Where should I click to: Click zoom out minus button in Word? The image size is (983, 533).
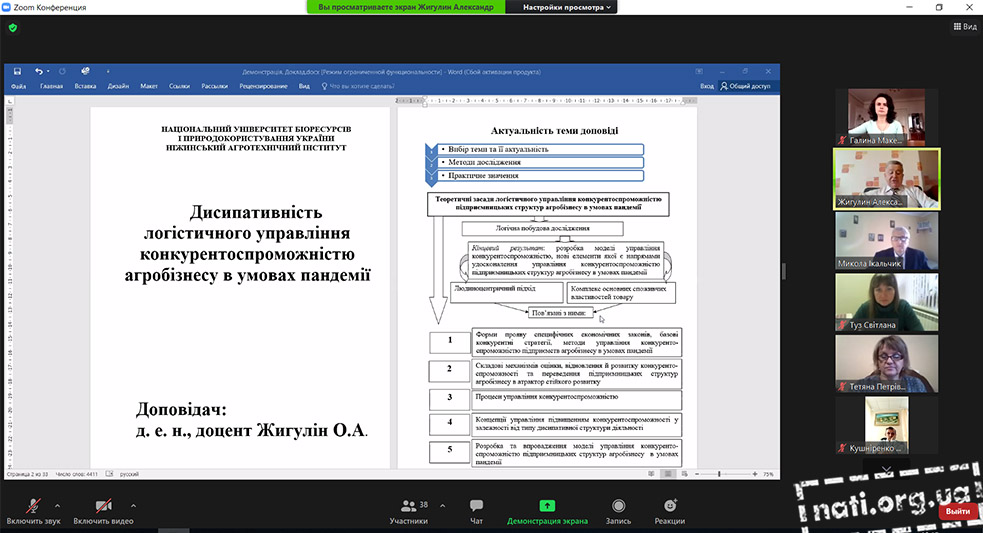[x=697, y=474]
